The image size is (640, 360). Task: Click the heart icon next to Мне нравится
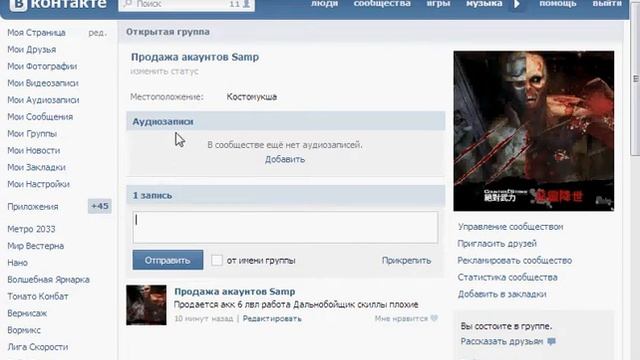point(434,318)
